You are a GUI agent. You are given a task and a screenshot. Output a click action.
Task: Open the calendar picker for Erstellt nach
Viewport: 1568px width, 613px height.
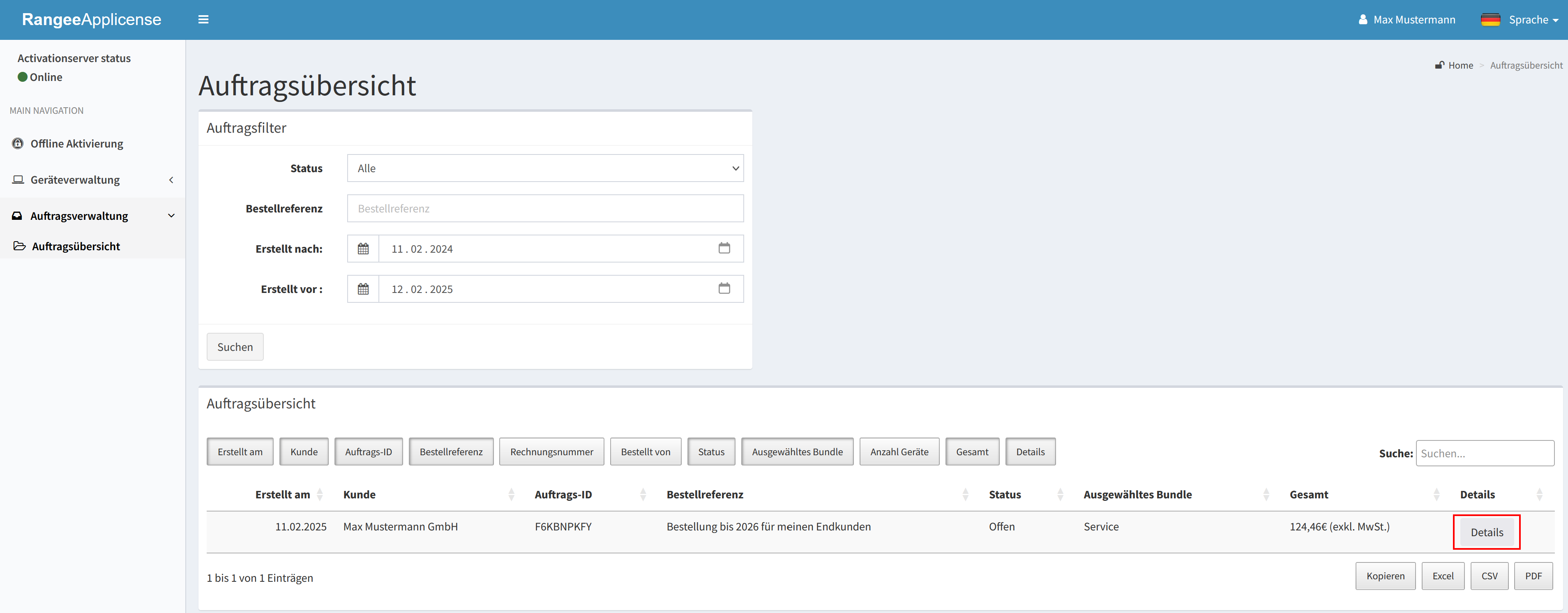(724, 249)
